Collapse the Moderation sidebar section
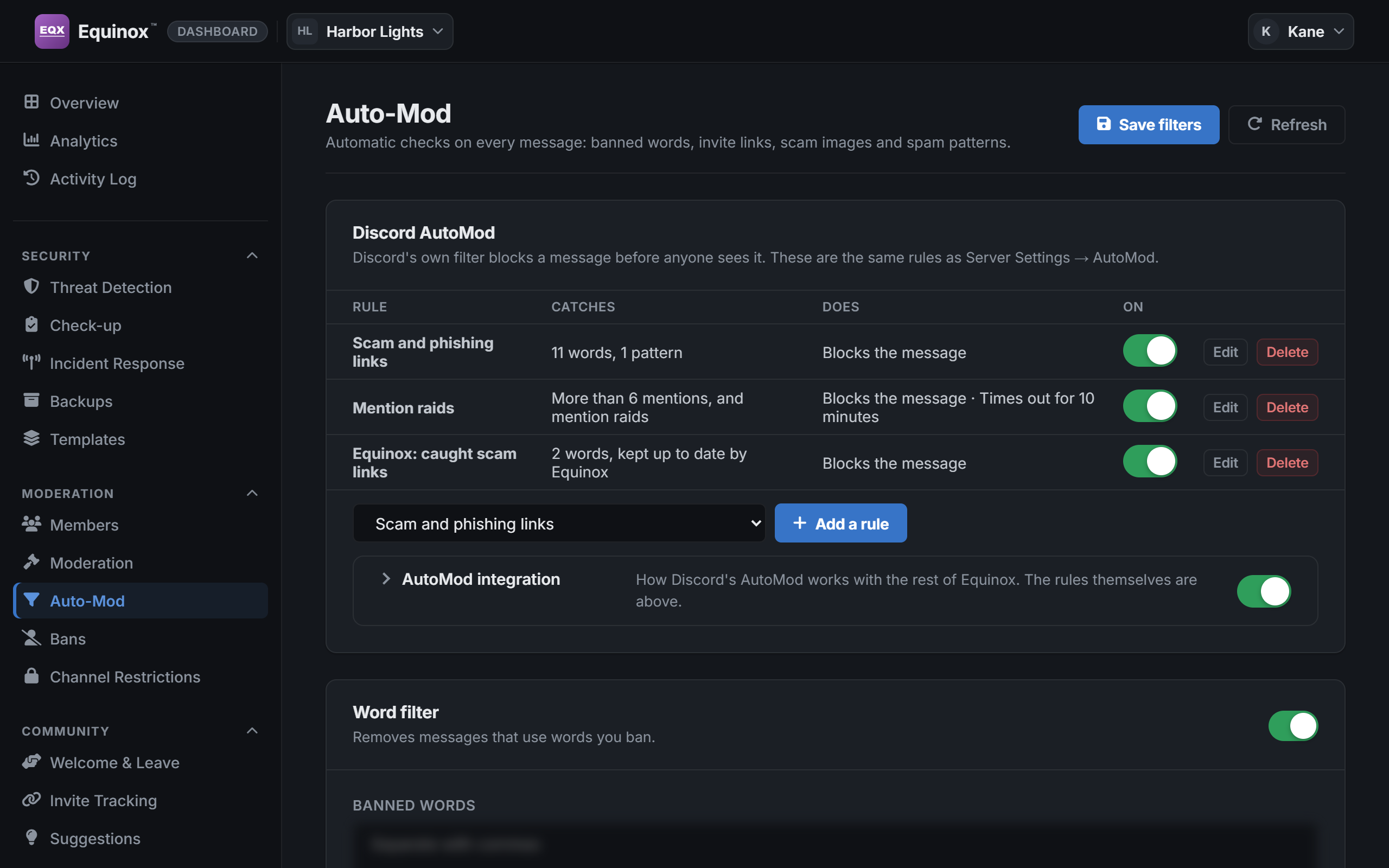Viewport: 1389px width, 868px height. (252, 493)
